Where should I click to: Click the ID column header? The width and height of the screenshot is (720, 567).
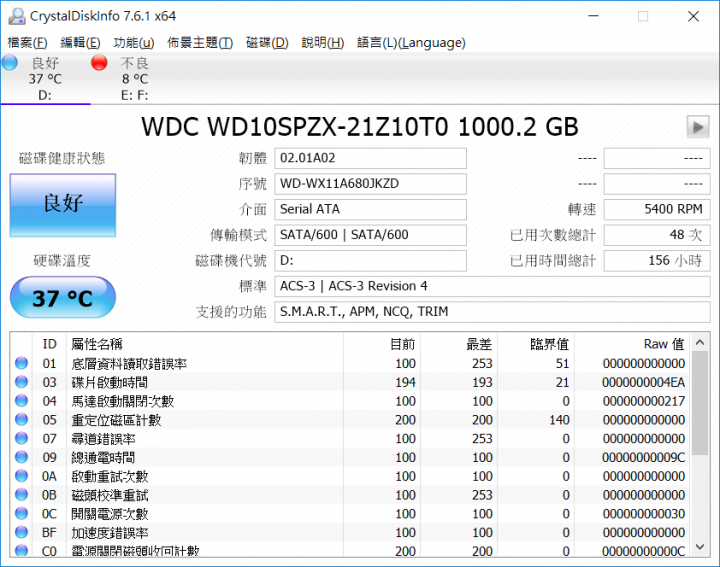(49, 344)
